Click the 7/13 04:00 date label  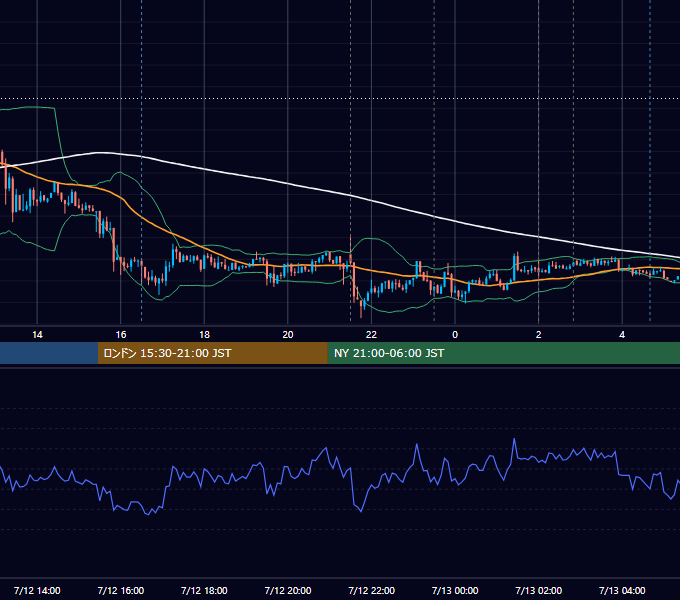(x=622, y=590)
